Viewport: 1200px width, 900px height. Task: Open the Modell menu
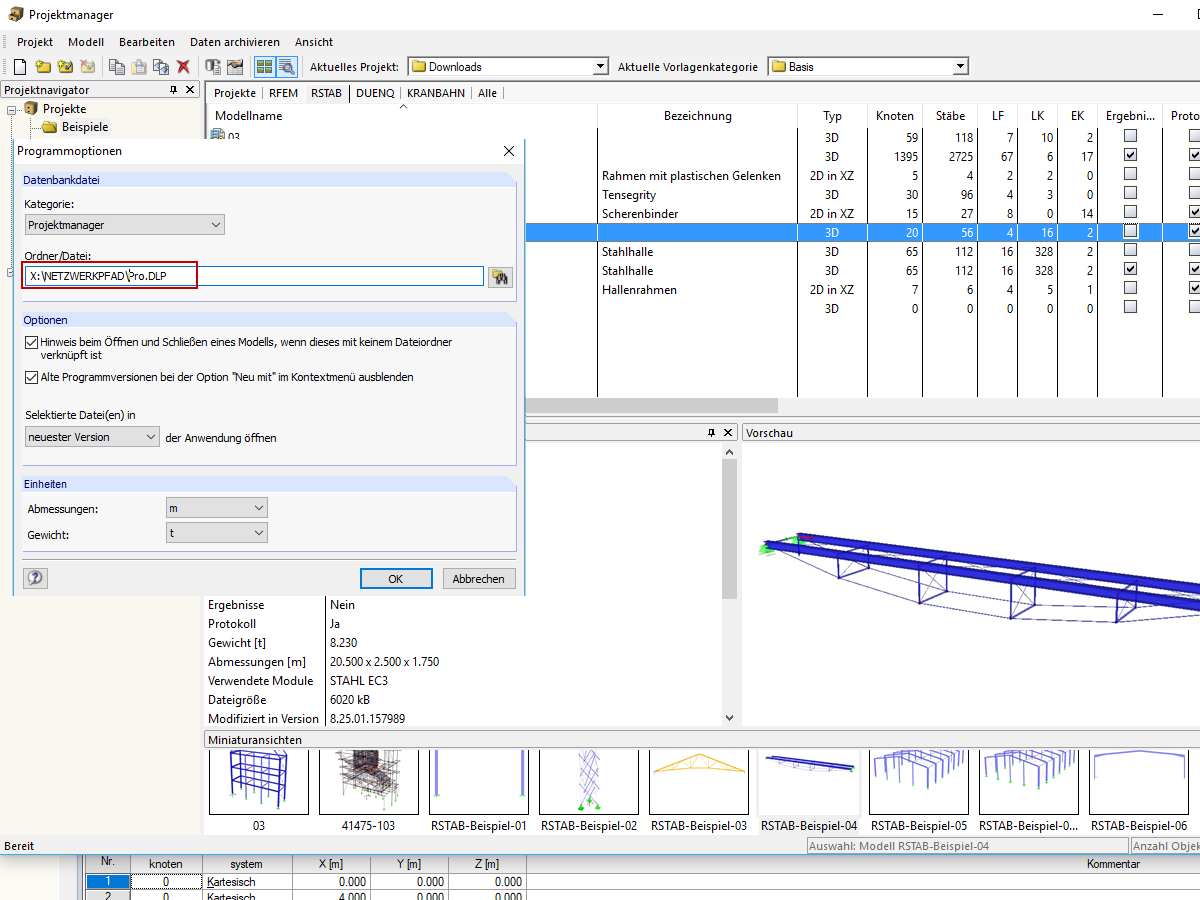[86, 42]
